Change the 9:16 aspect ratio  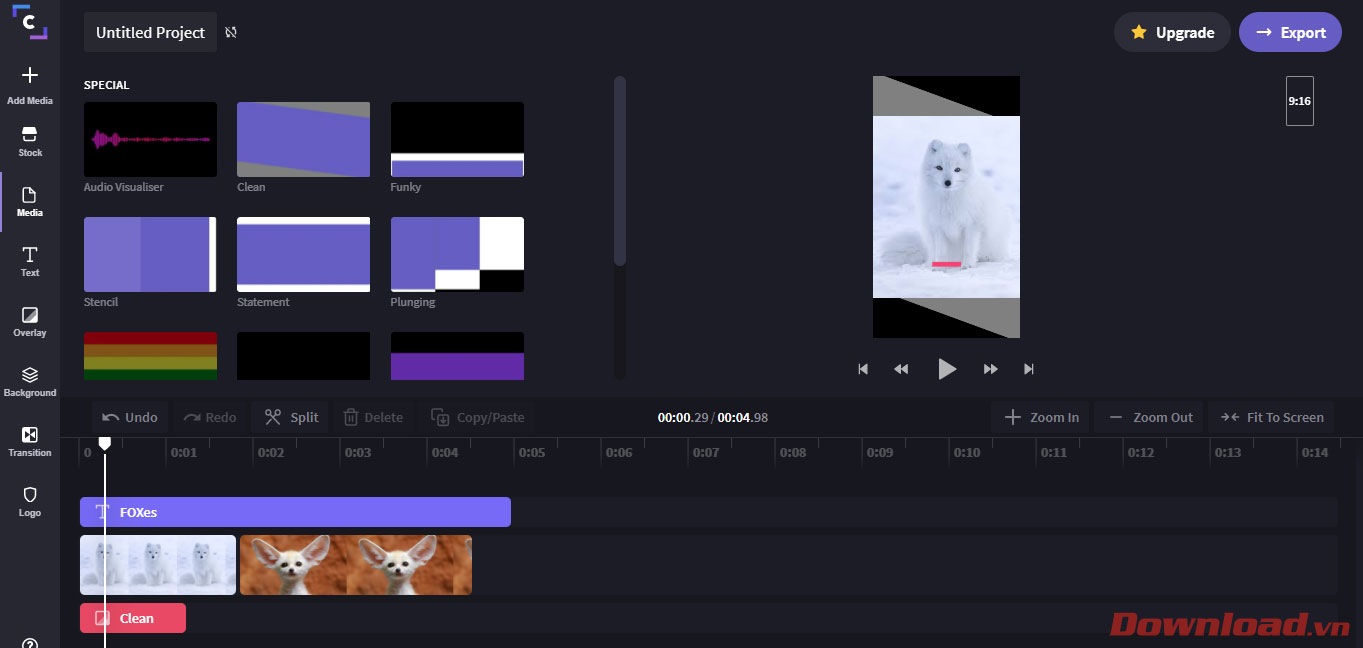(x=1299, y=101)
